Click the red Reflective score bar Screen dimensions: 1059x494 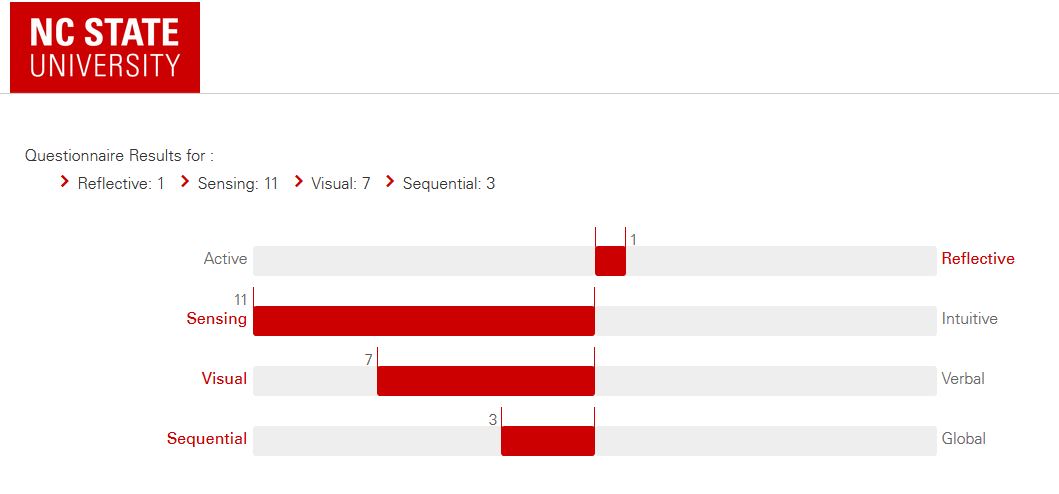610,261
